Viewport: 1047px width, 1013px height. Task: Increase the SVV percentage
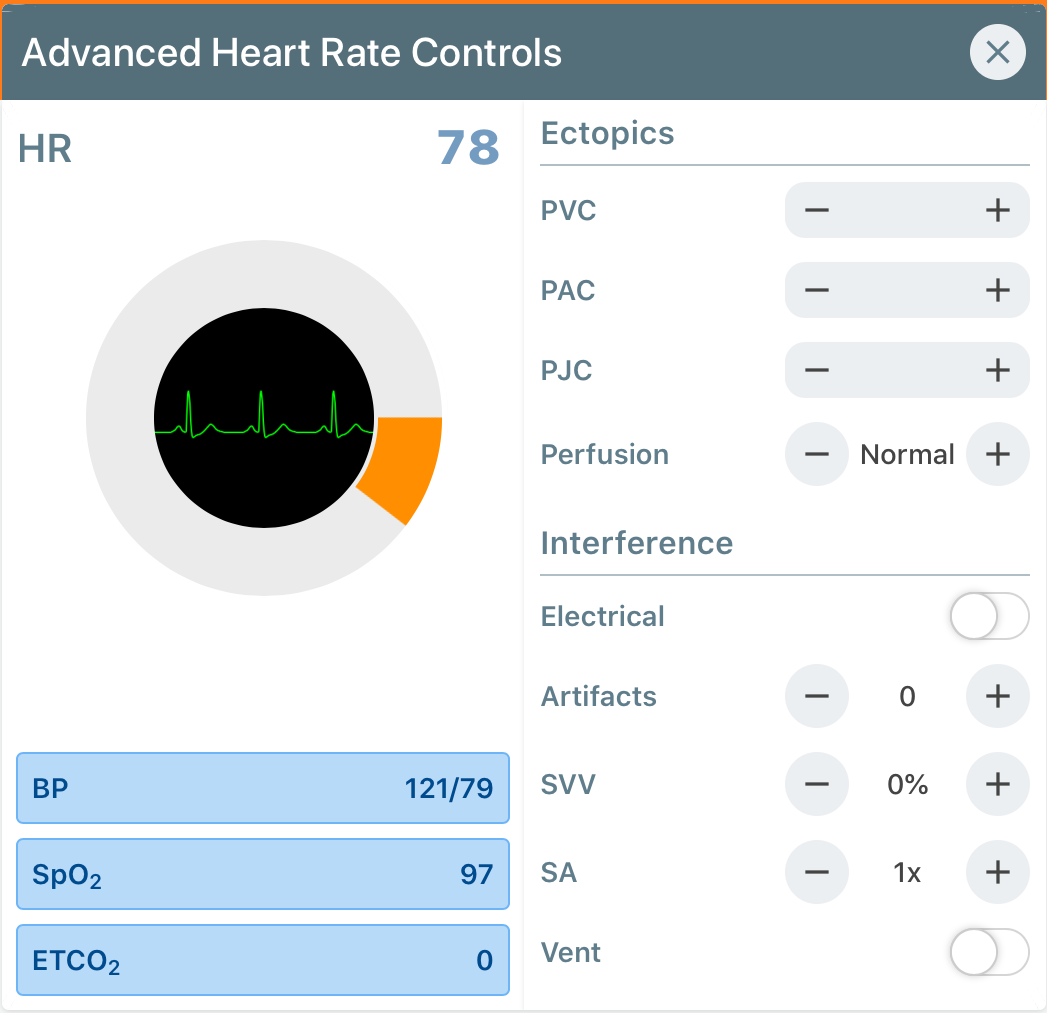click(997, 784)
